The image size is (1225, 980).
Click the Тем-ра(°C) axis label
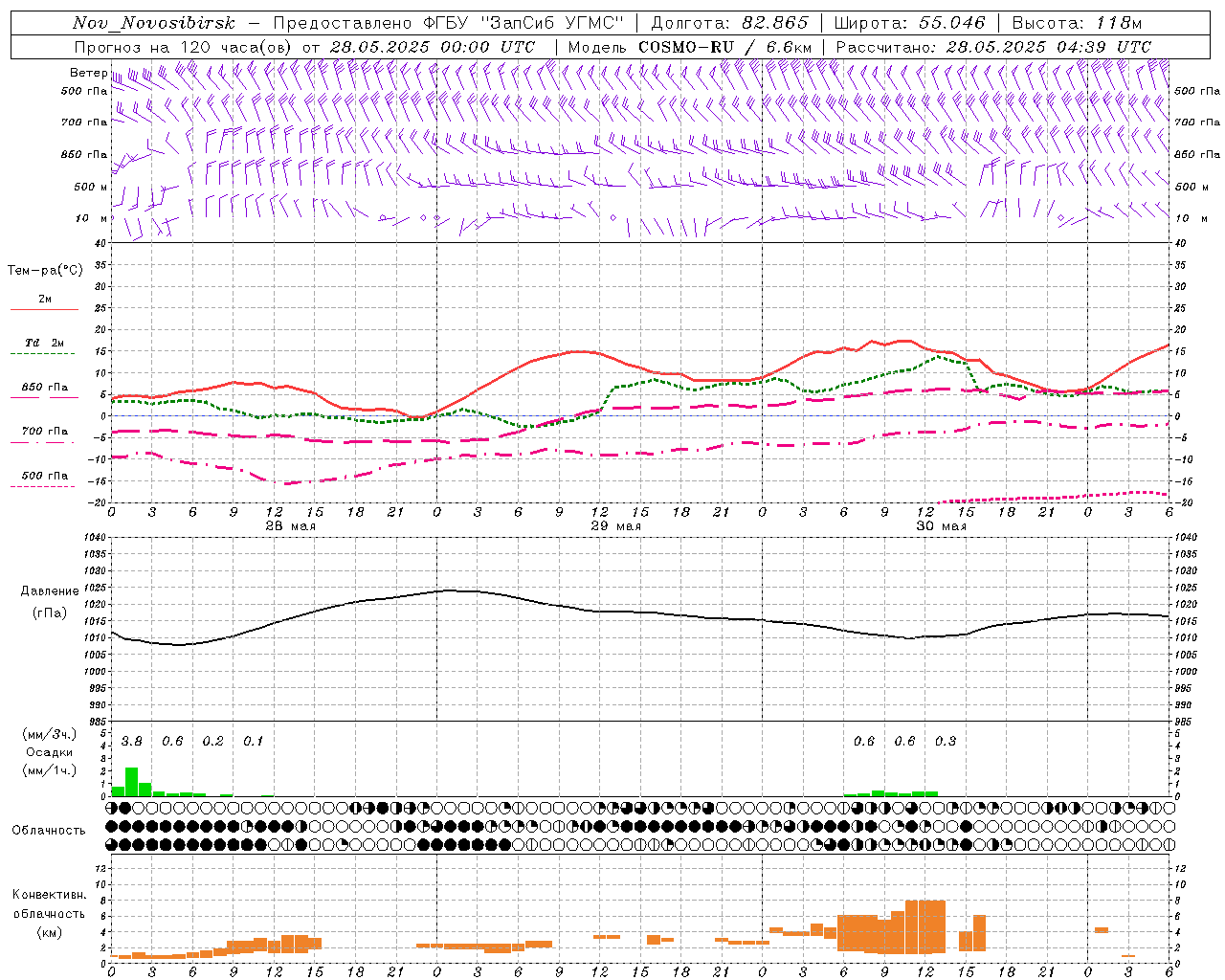45,271
